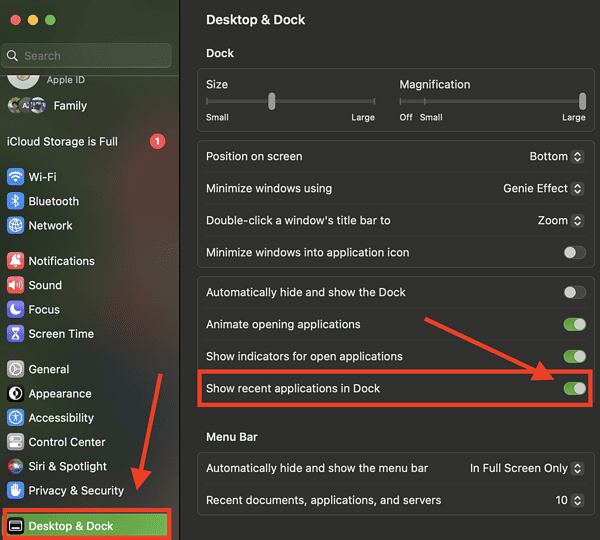Open Position on screen dropdown
The image size is (600, 540).
(x=556, y=156)
